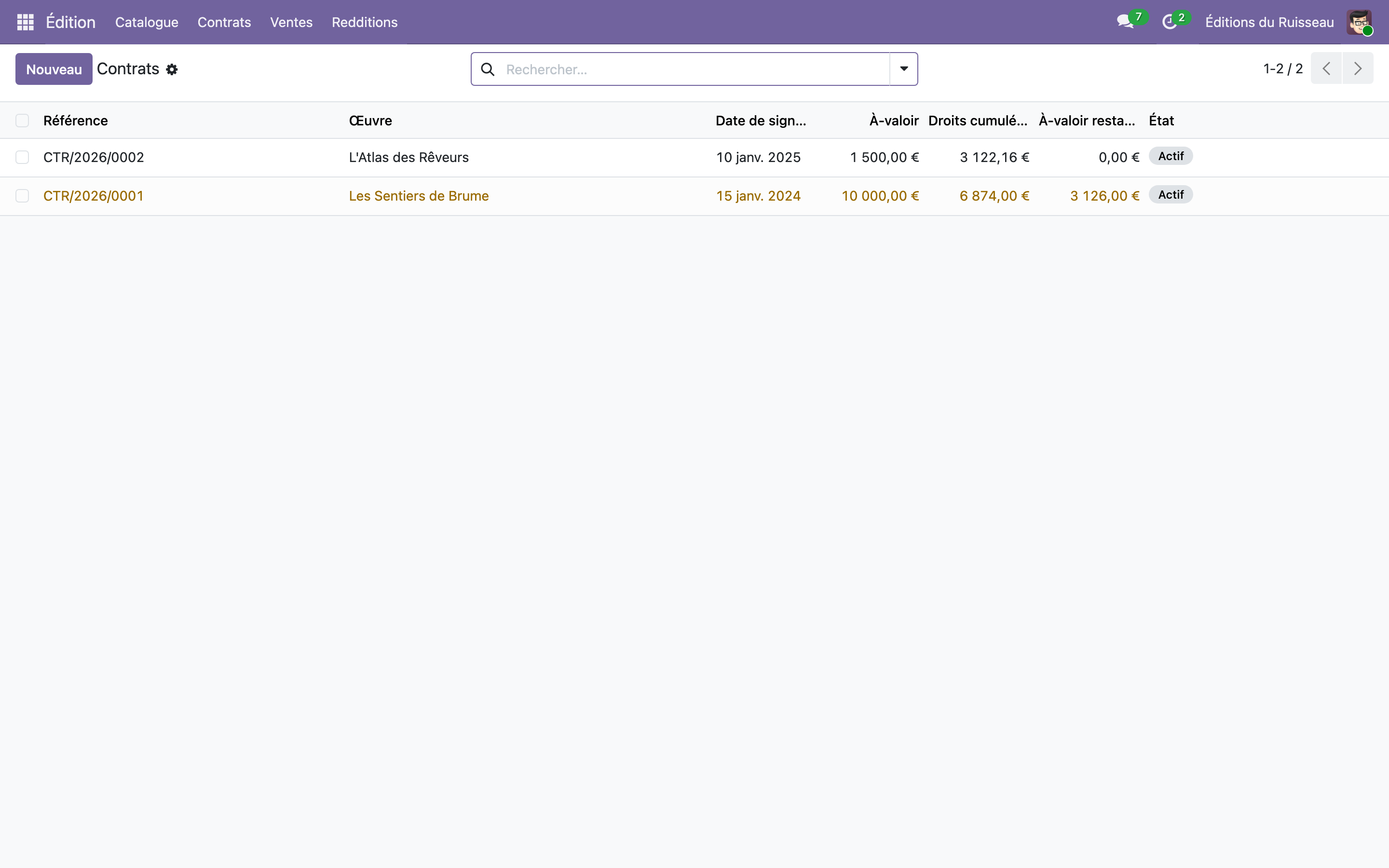Go to the previous page arrow
Image resolution: width=1389 pixels, height=868 pixels.
click(1326, 68)
